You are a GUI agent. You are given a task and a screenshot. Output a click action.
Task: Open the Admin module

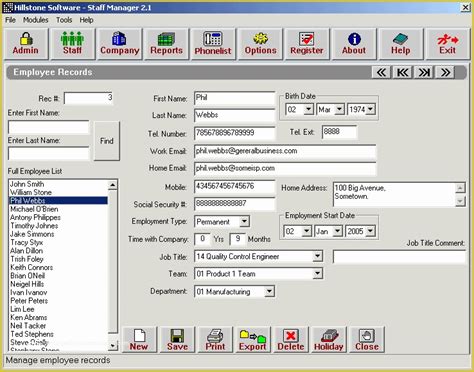click(26, 44)
